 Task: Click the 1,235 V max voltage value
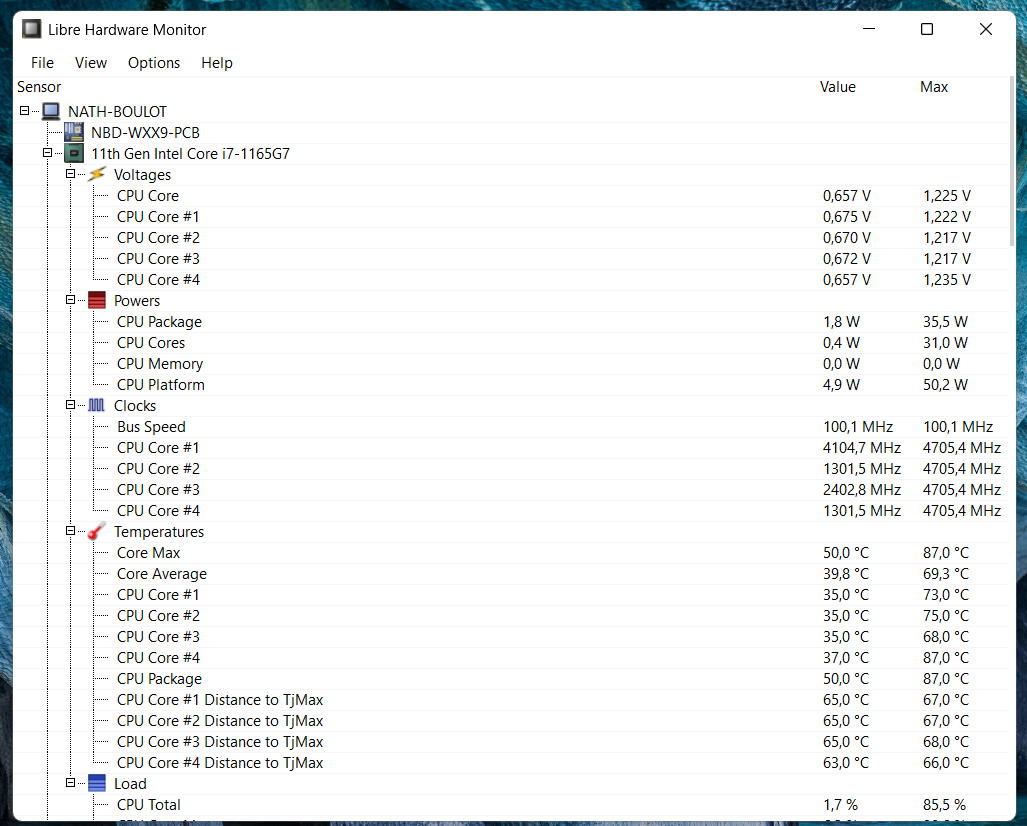pyautogui.click(x=947, y=280)
